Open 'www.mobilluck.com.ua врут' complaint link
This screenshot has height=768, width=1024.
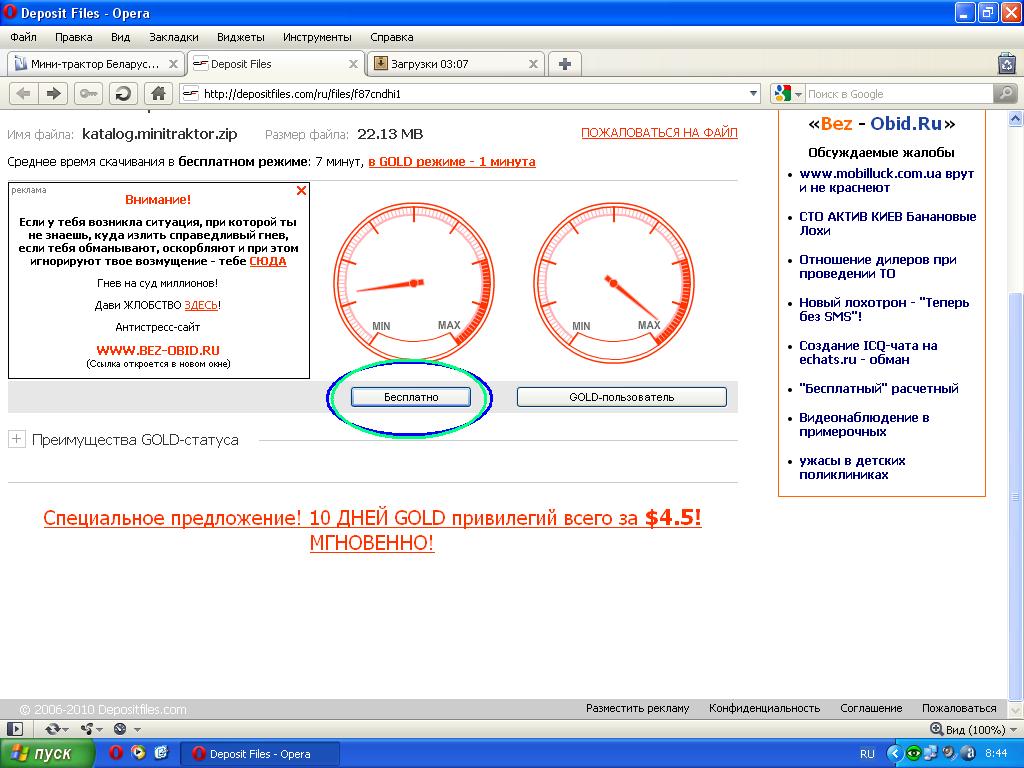(x=887, y=181)
